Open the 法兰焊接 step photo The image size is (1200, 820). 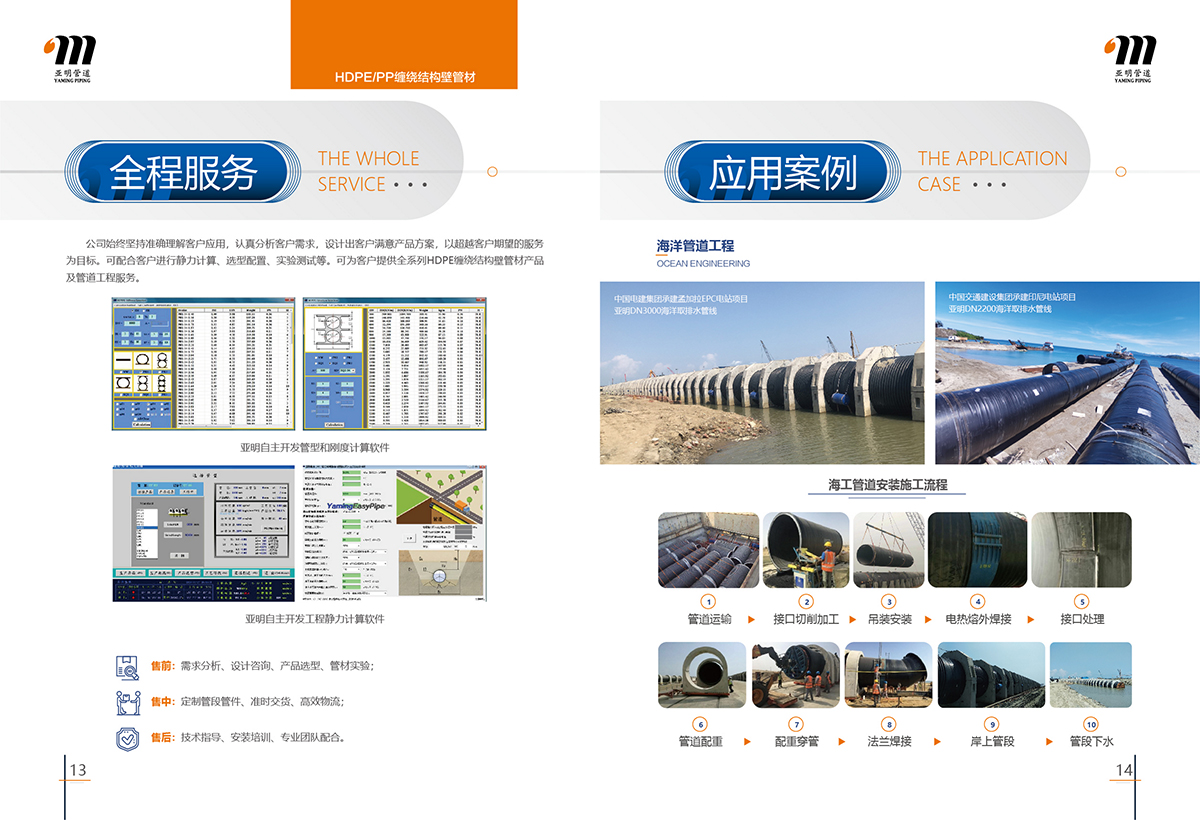(889, 675)
